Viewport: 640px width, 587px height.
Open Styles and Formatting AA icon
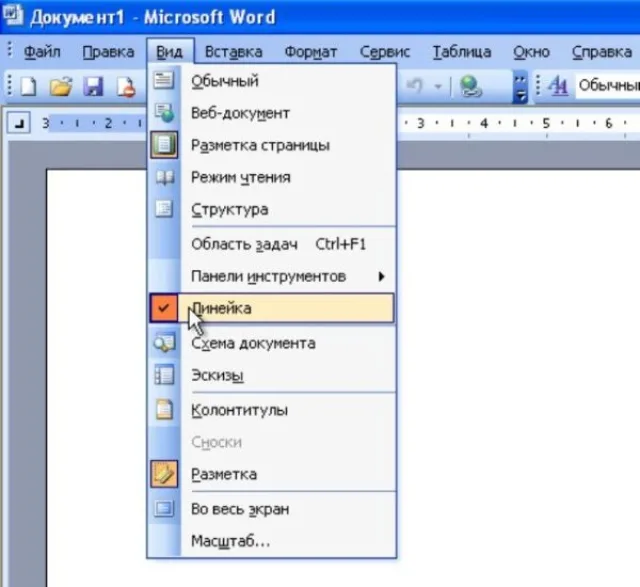click(558, 86)
